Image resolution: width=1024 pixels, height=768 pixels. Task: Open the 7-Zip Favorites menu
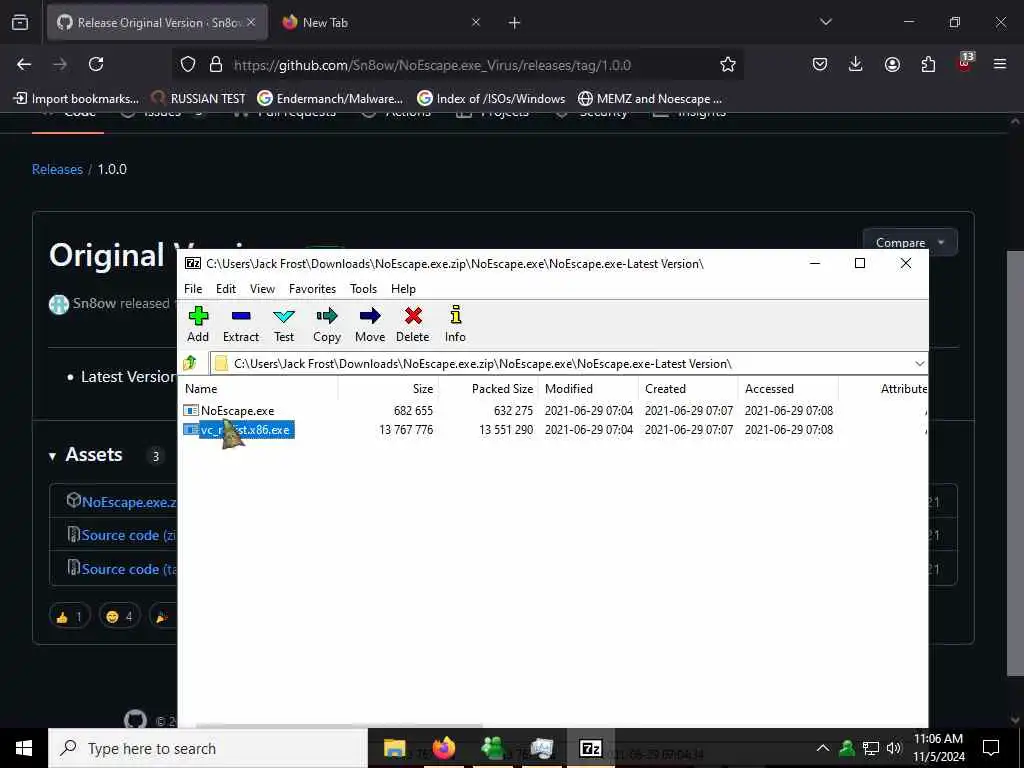[x=312, y=289]
